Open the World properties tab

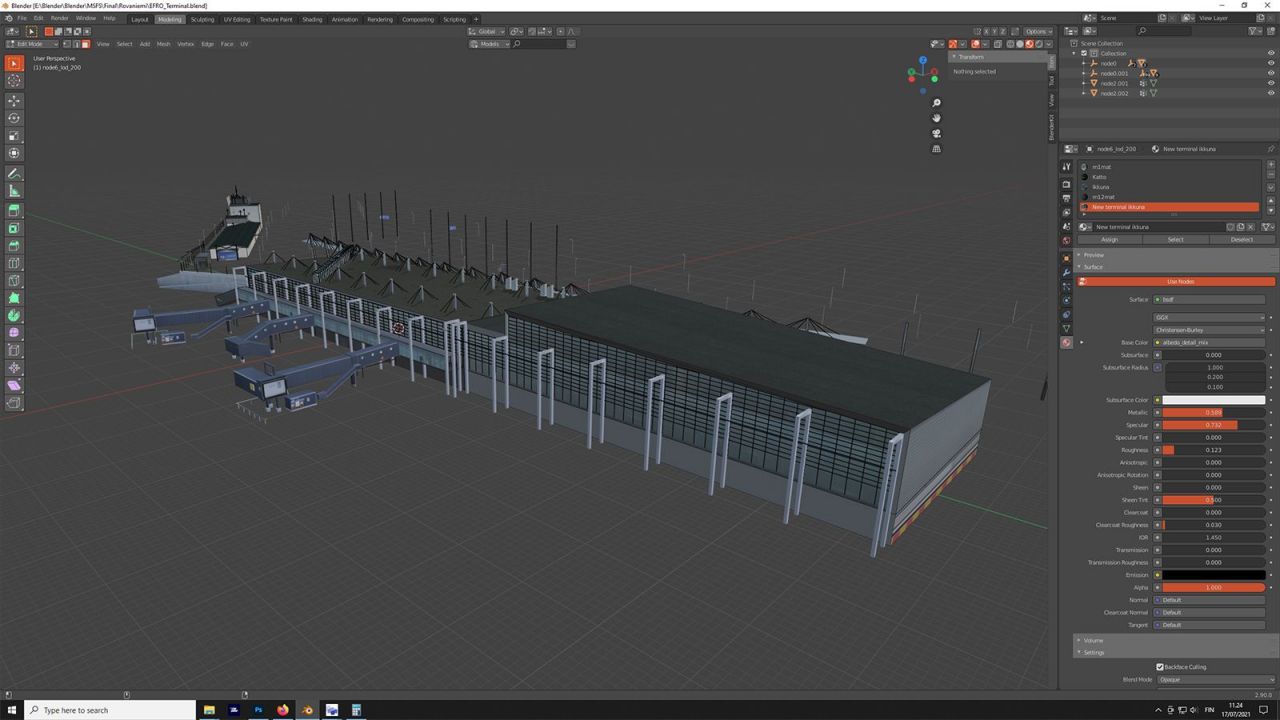1066,240
